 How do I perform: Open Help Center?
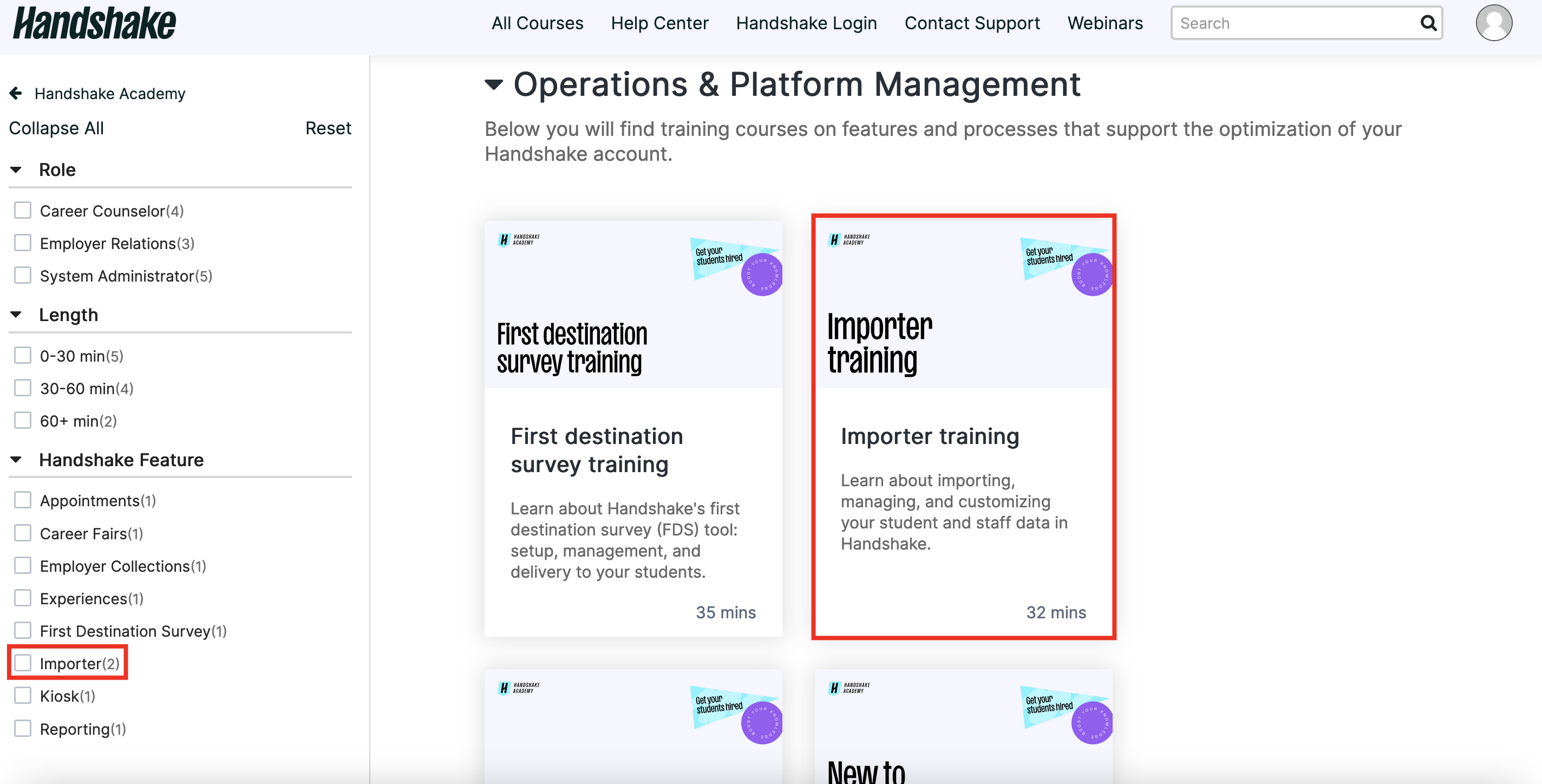(x=659, y=23)
